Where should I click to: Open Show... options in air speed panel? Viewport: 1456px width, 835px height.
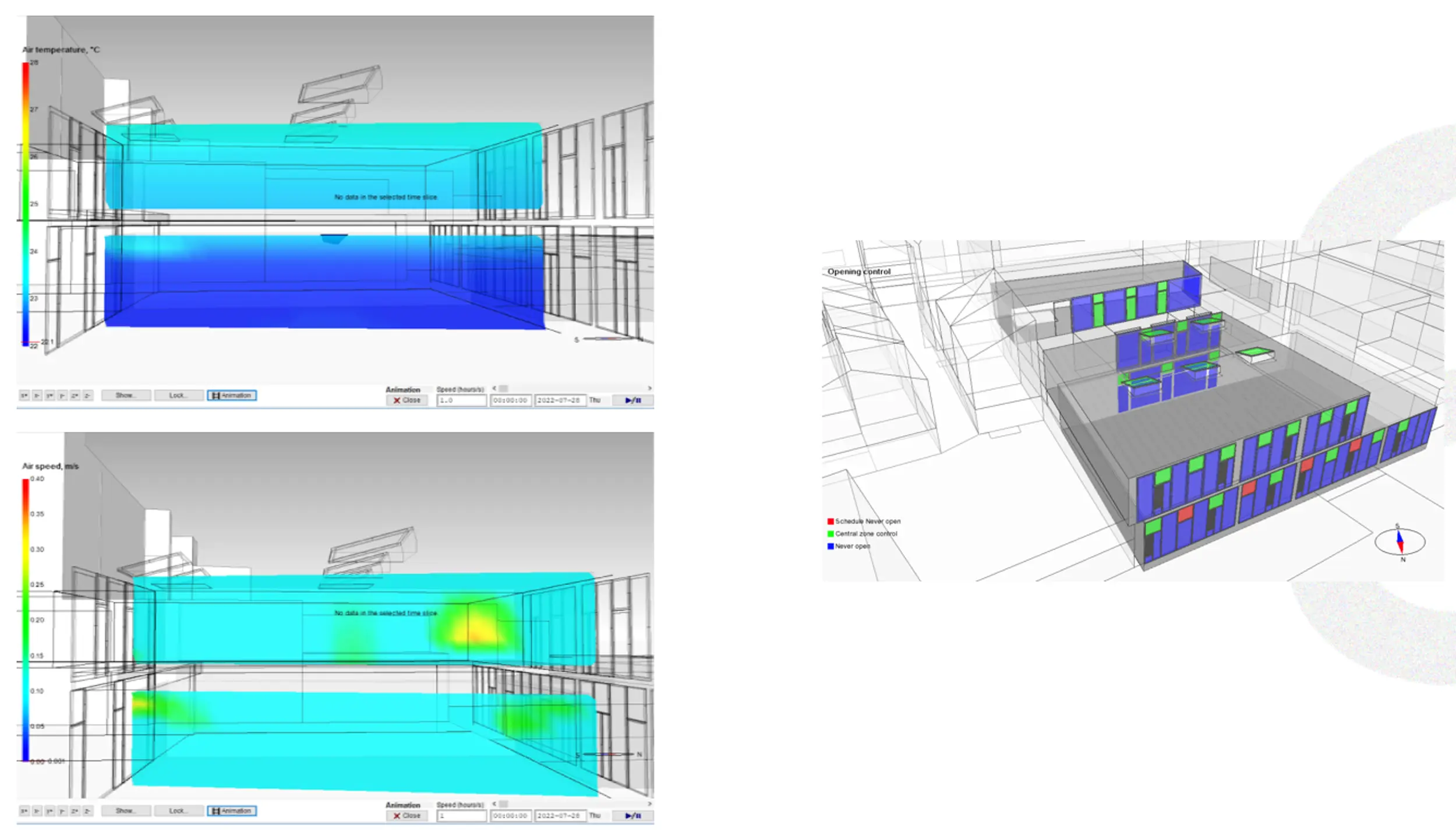click(126, 811)
